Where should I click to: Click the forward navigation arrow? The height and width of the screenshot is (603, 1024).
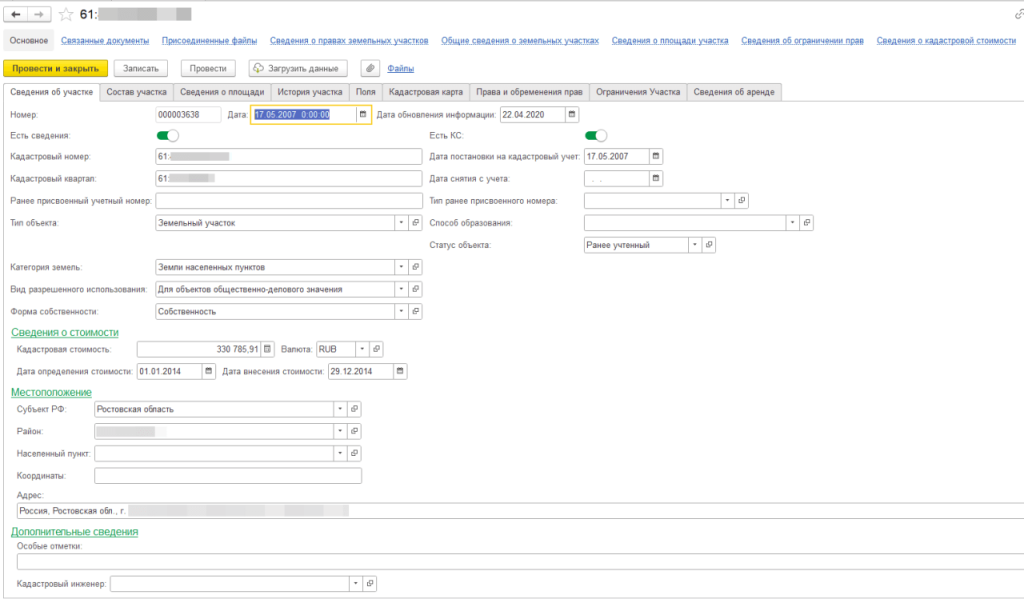pyautogui.click(x=39, y=15)
